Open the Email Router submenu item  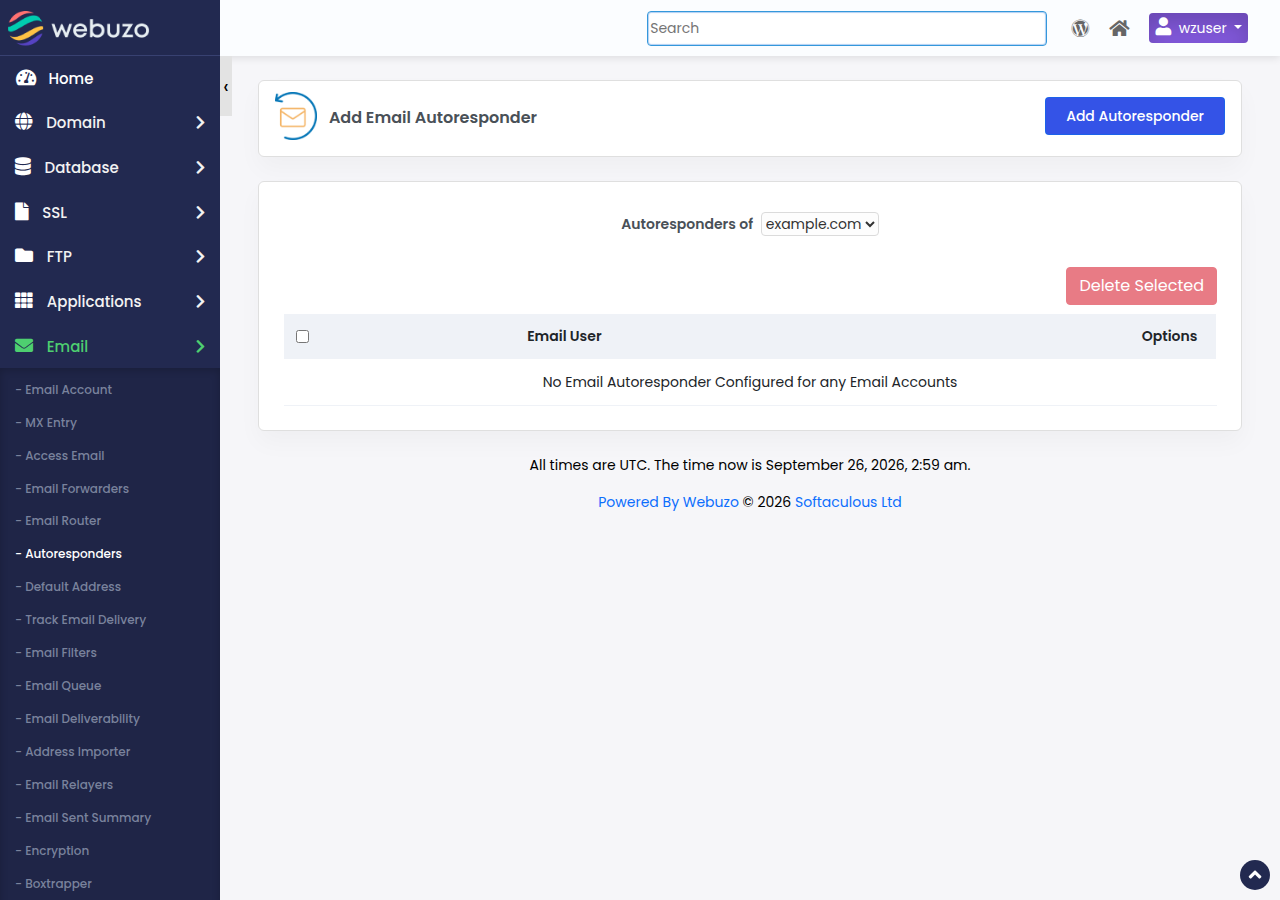tap(59, 521)
